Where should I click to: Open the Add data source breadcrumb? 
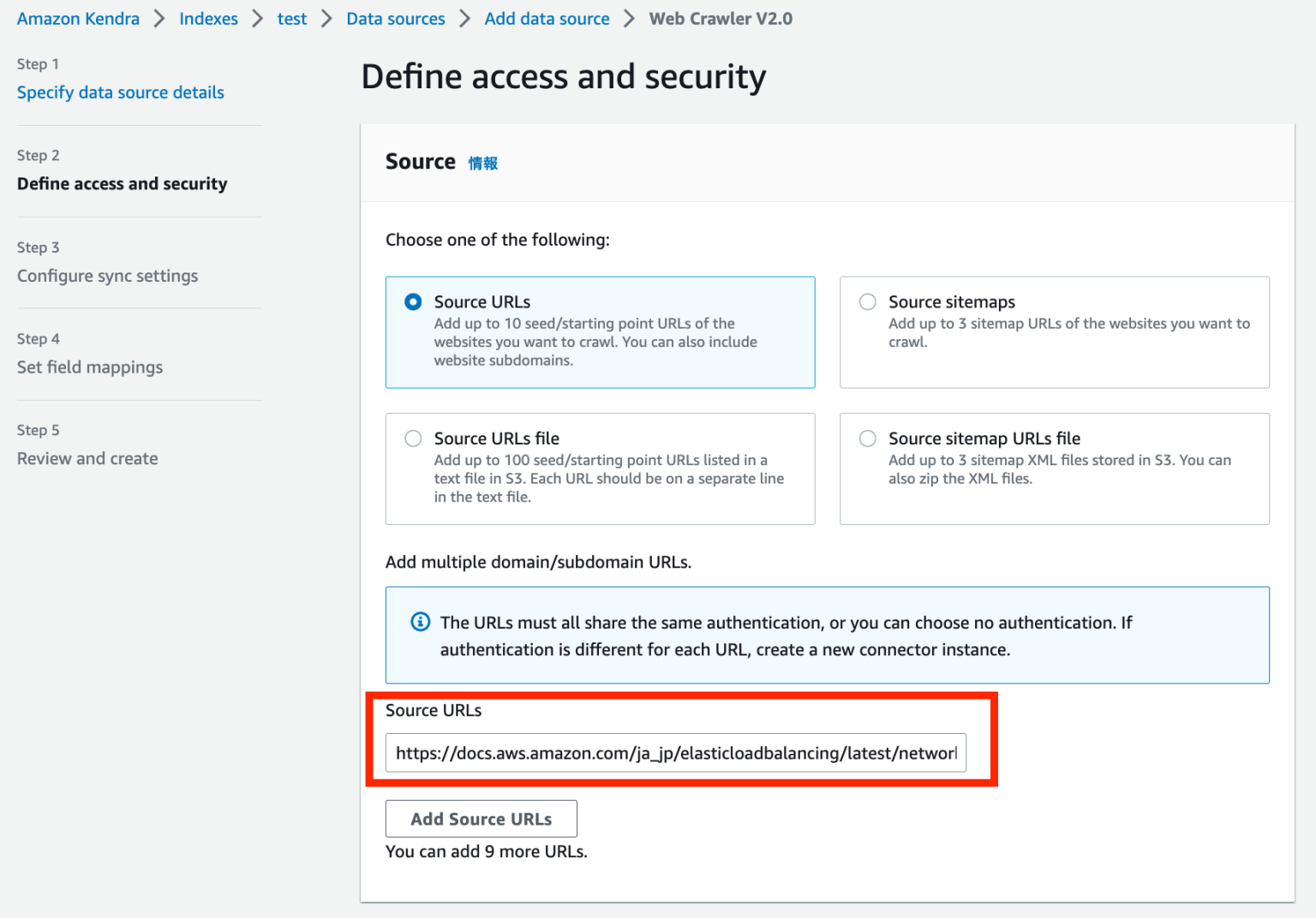[x=547, y=18]
